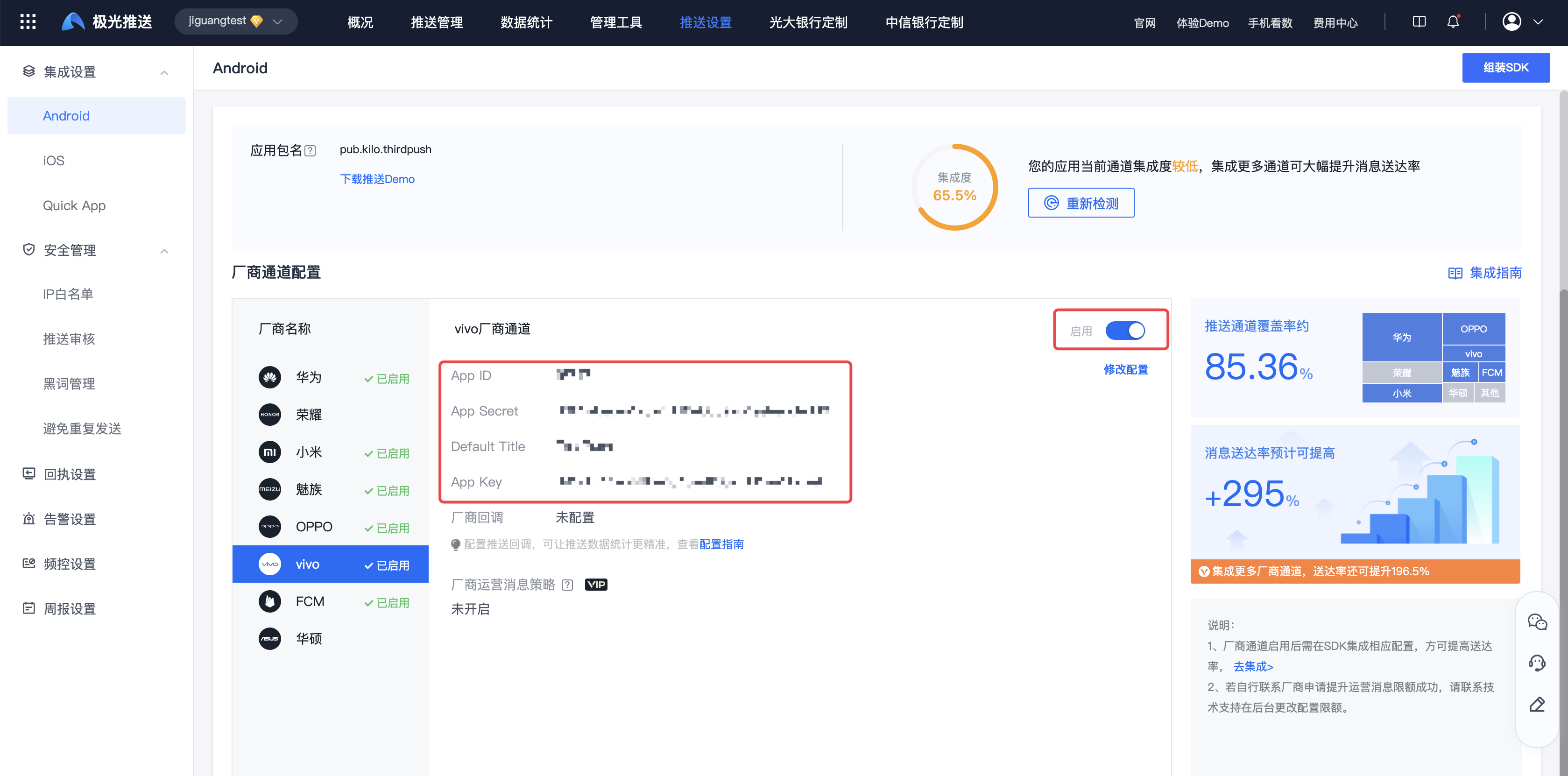Click the 费用中心 header link

[x=1335, y=22]
